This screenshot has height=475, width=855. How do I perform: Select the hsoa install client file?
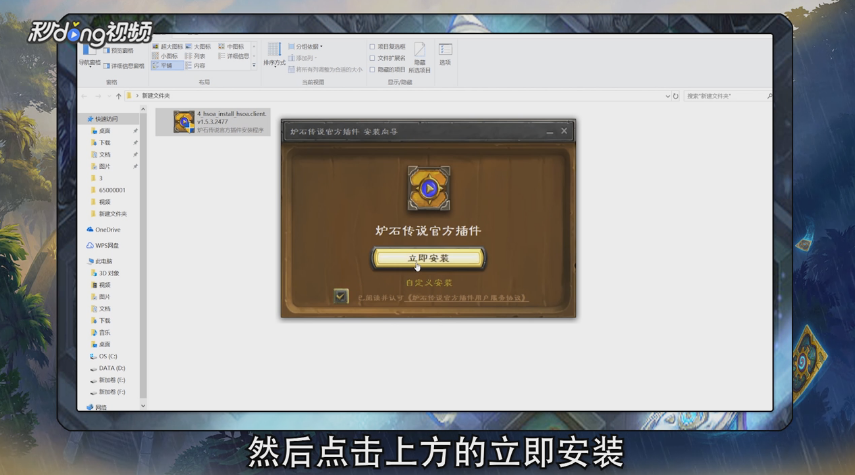[x=213, y=122]
